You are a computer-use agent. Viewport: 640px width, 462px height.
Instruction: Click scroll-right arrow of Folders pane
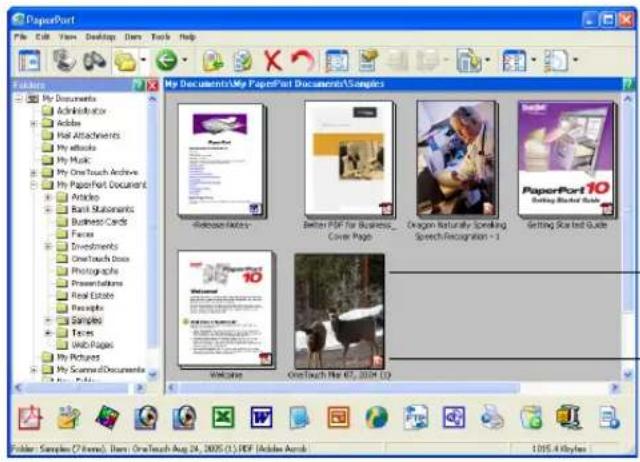pyautogui.click(x=140, y=387)
